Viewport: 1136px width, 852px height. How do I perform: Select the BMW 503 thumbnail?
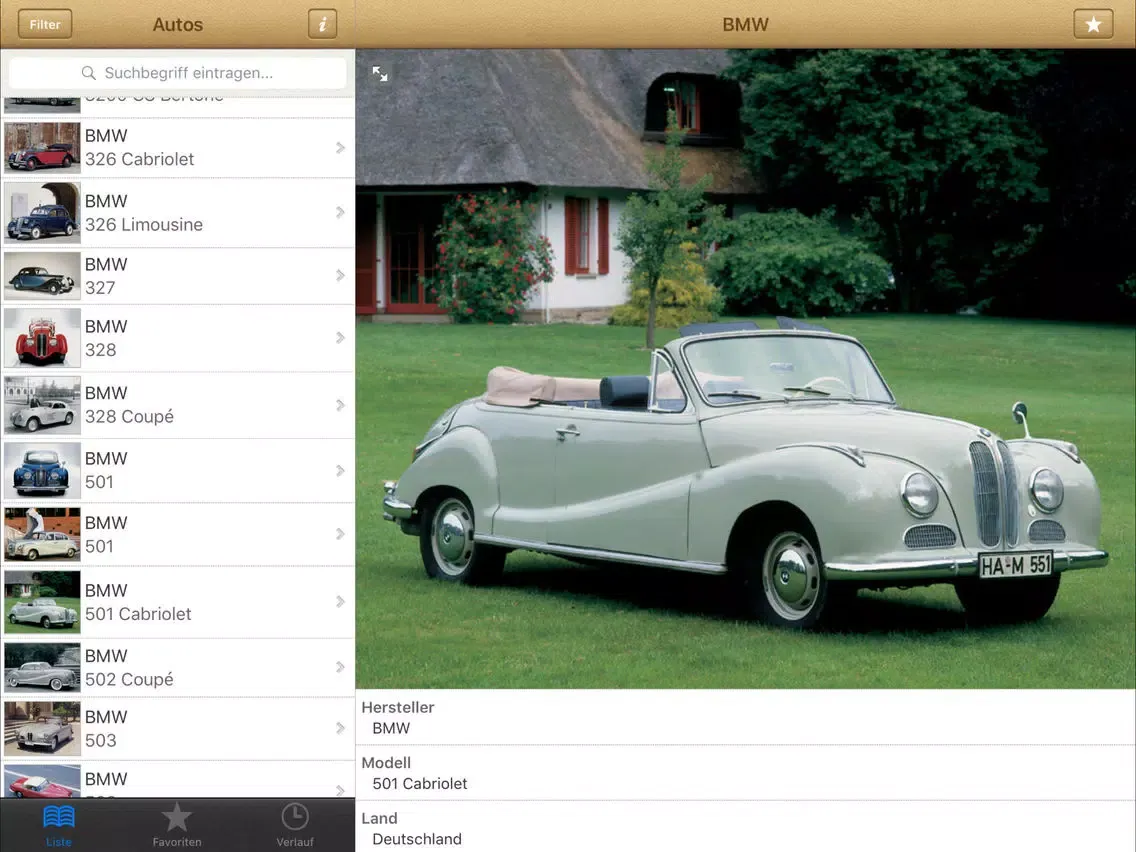pyautogui.click(x=42, y=728)
